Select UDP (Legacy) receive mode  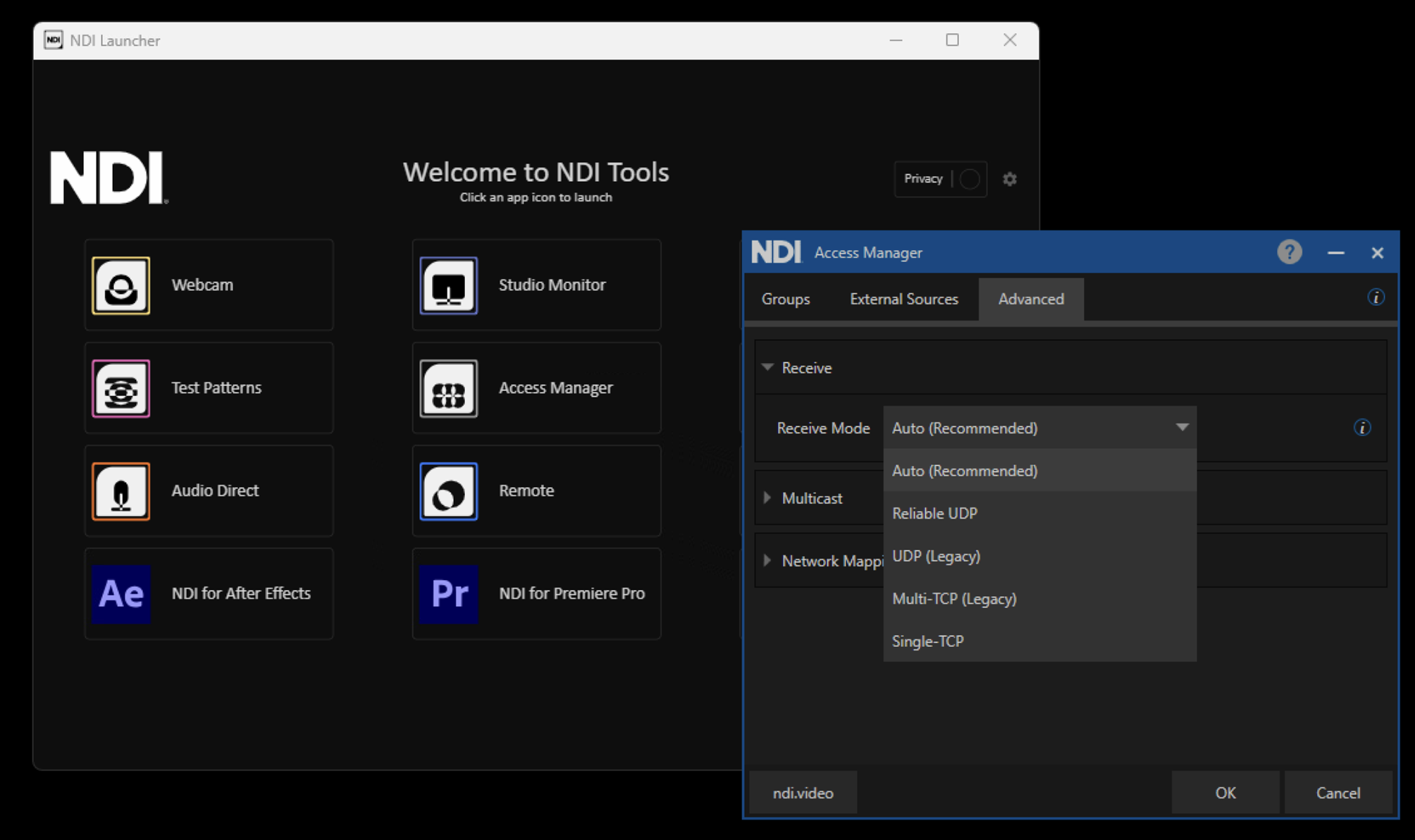[1040, 556]
